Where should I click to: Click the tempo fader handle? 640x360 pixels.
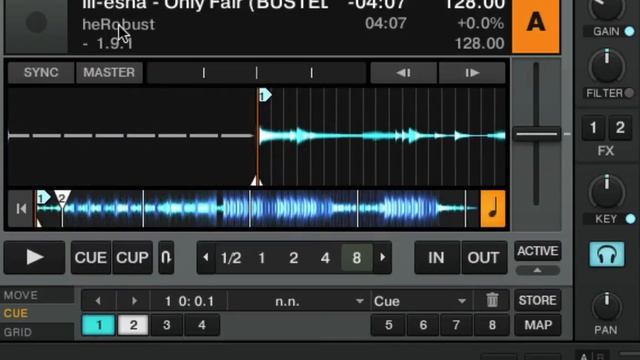[x=536, y=134]
